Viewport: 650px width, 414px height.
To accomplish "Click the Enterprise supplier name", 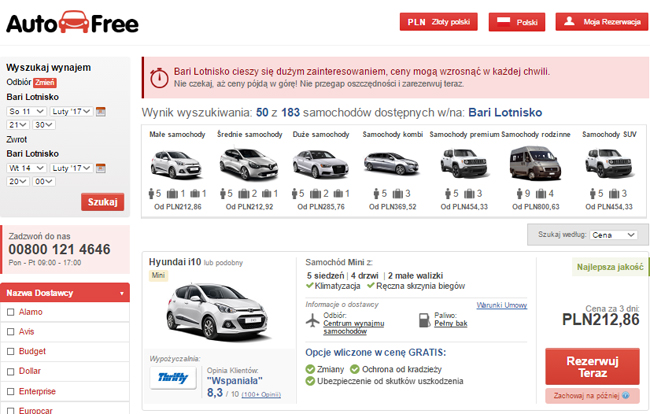I will point(37,391).
